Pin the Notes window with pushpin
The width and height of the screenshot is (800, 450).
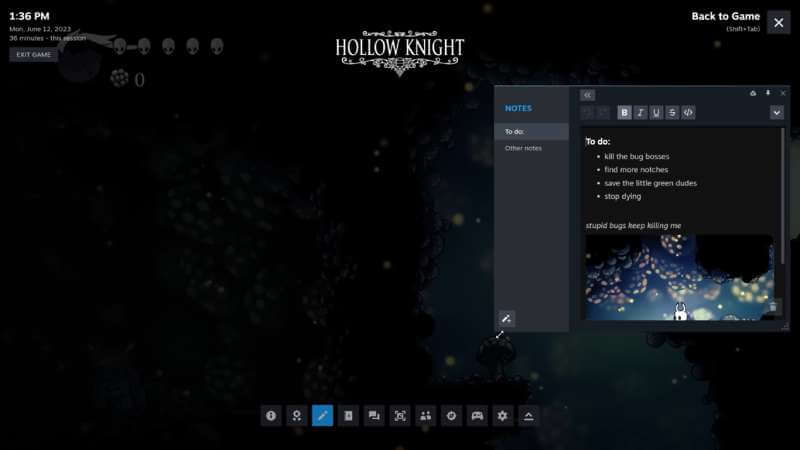tap(768, 93)
